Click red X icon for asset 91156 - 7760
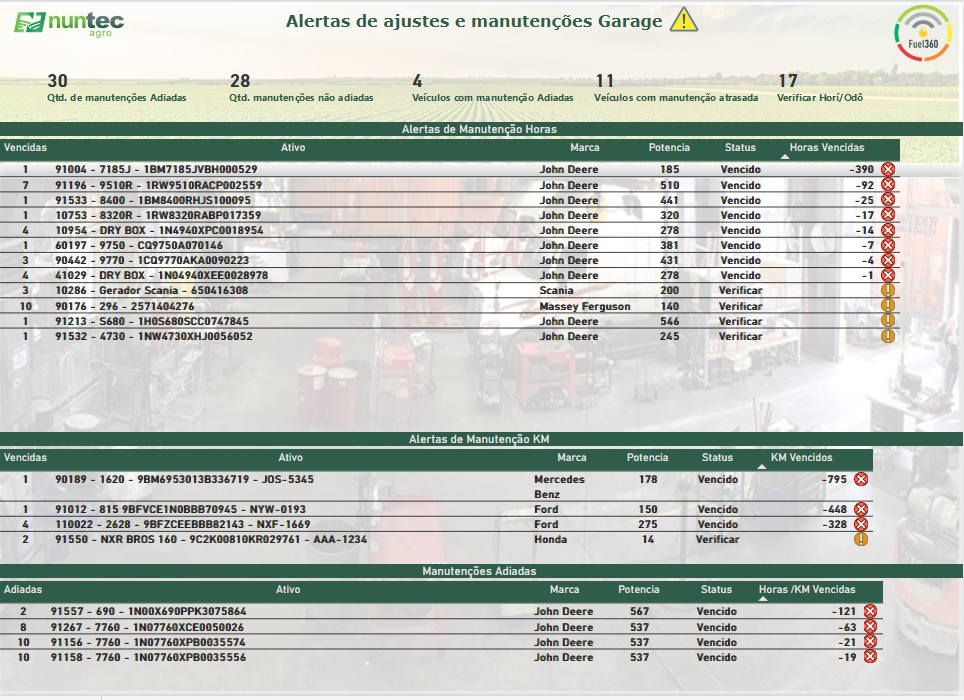 871,642
